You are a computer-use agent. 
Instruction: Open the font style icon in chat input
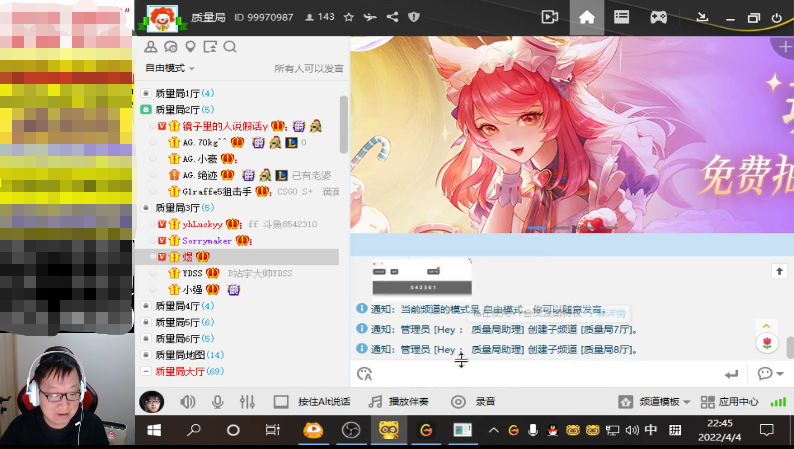click(x=365, y=374)
